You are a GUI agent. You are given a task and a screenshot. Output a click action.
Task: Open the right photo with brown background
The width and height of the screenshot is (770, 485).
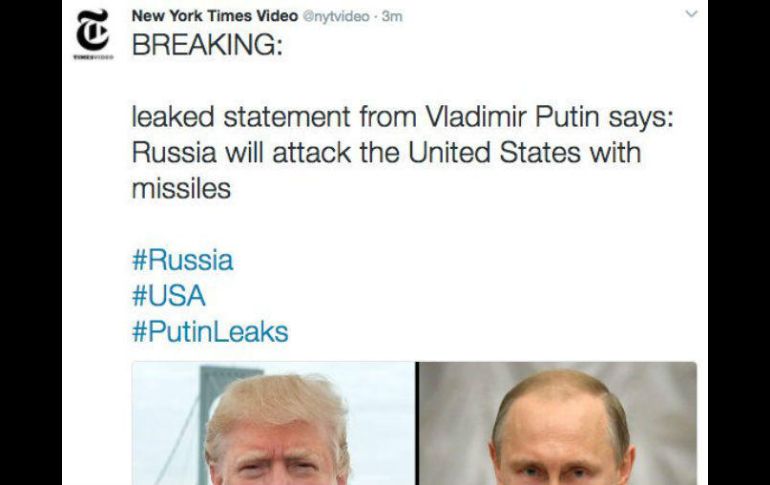(557, 424)
